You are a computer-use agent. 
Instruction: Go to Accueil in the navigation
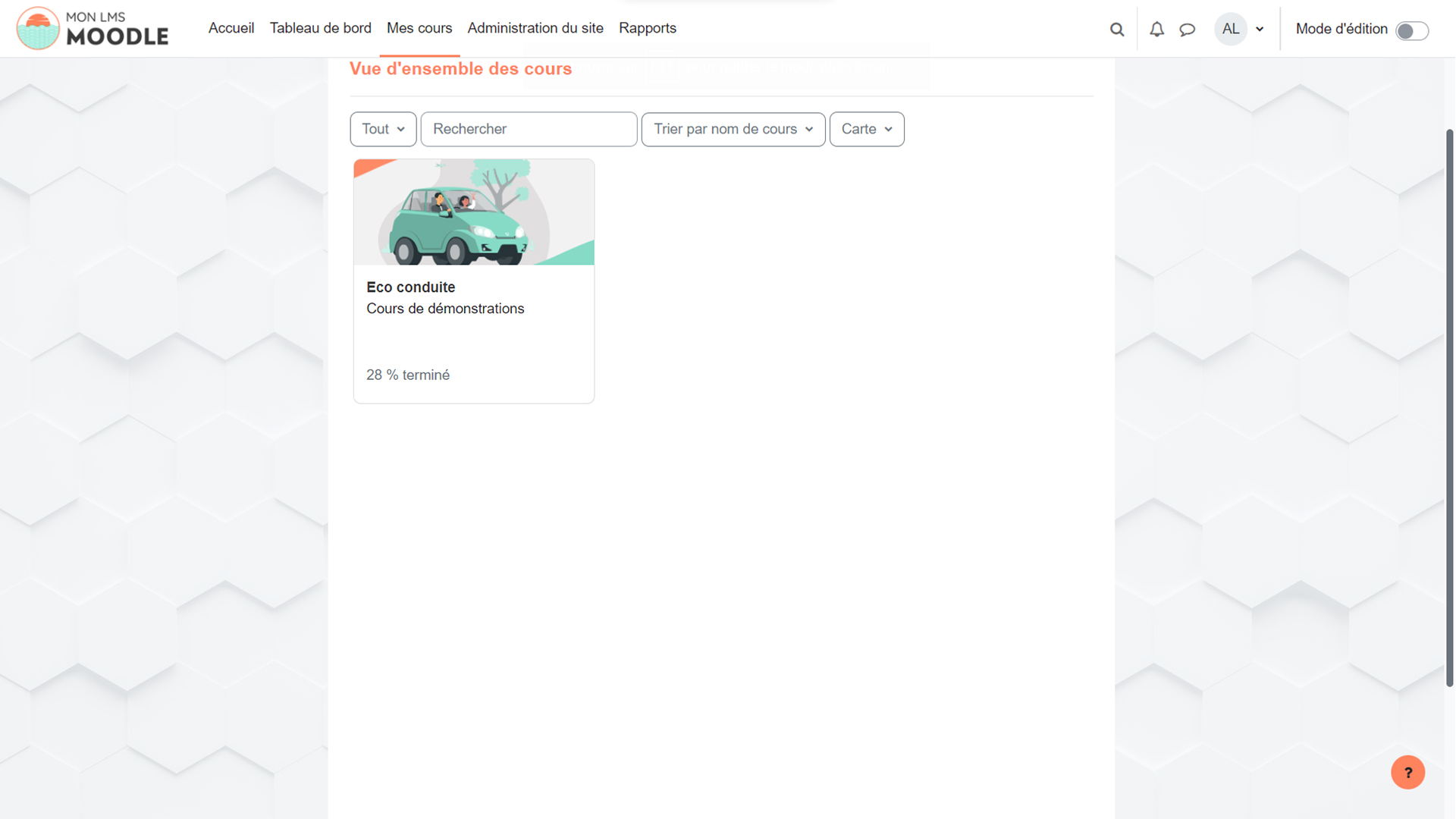click(x=231, y=28)
